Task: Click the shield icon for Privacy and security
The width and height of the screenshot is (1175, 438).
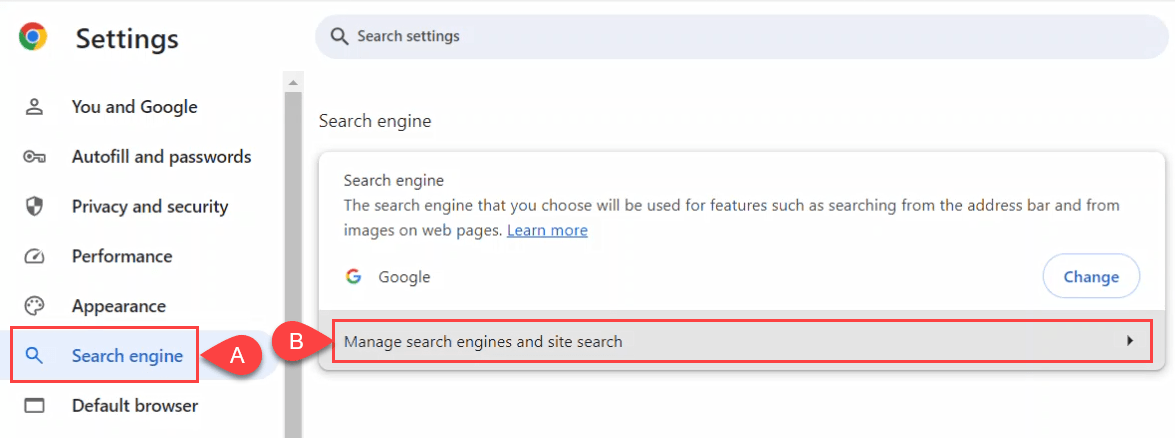Action: 35,207
